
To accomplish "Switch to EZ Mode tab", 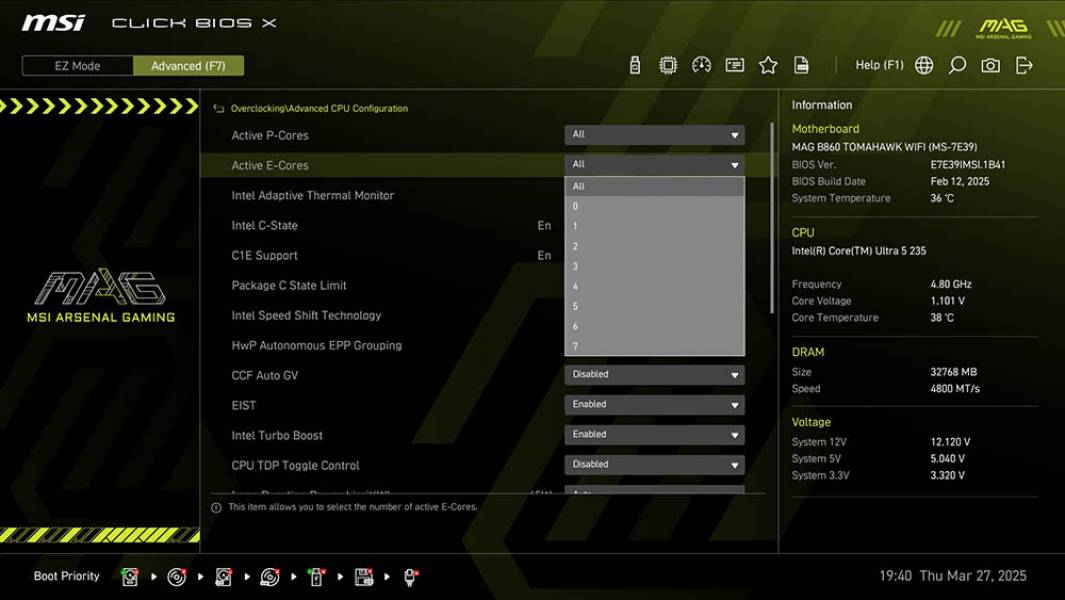I will [x=77, y=66].
